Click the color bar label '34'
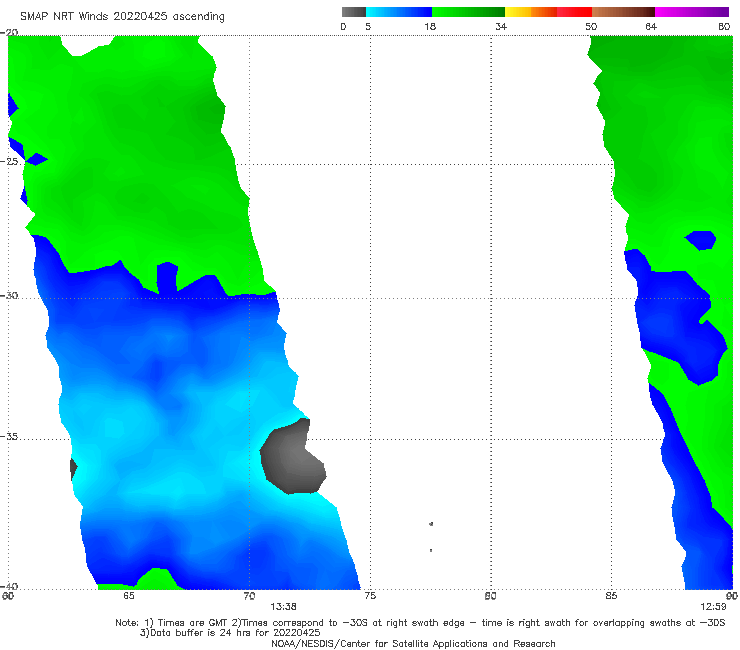The image size is (740, 650). (x=501, y=26)
